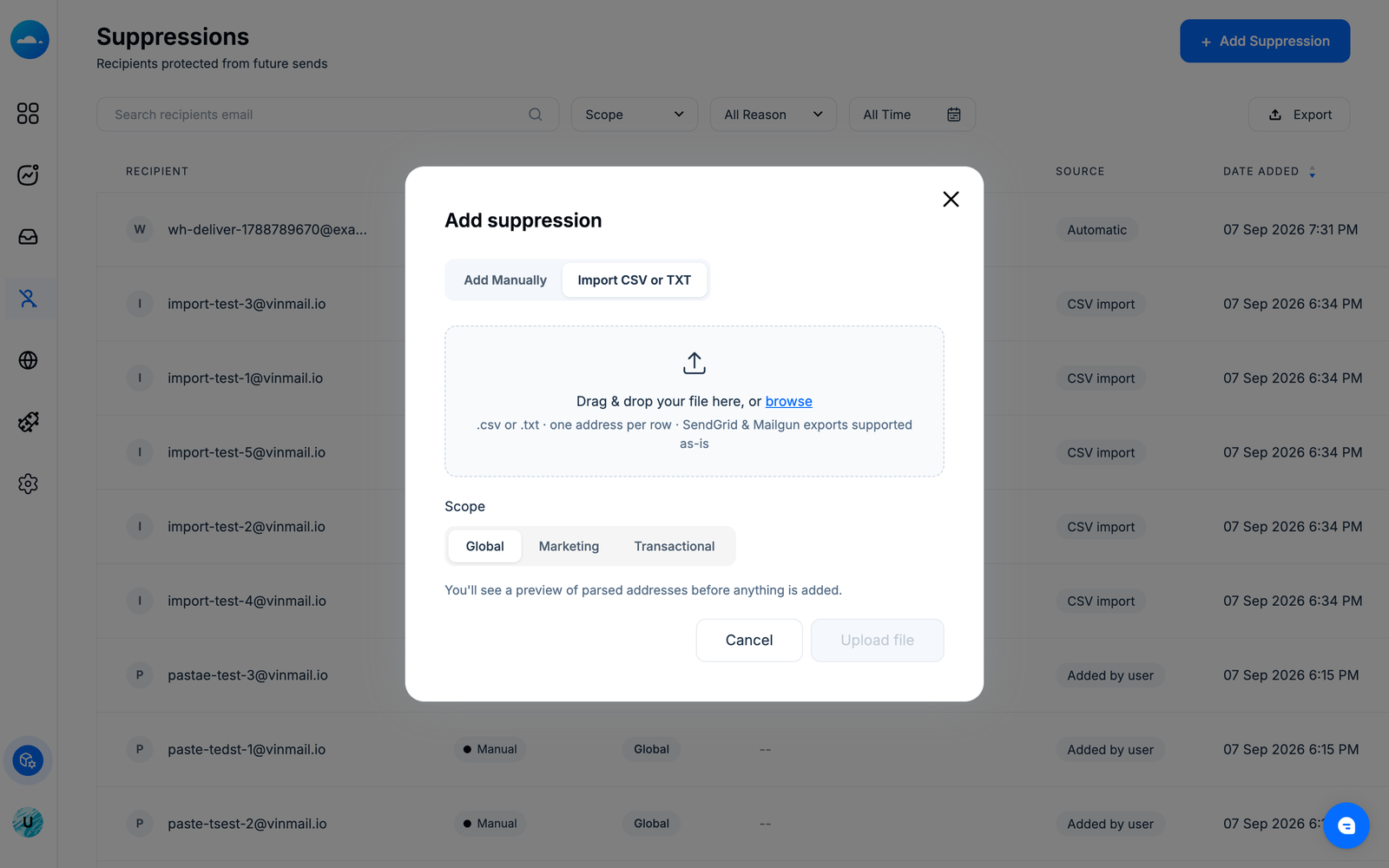Screen dimensions: 1389x868
Task: Open the settings gear icon in sidebar
Action: tap(28, 483)
